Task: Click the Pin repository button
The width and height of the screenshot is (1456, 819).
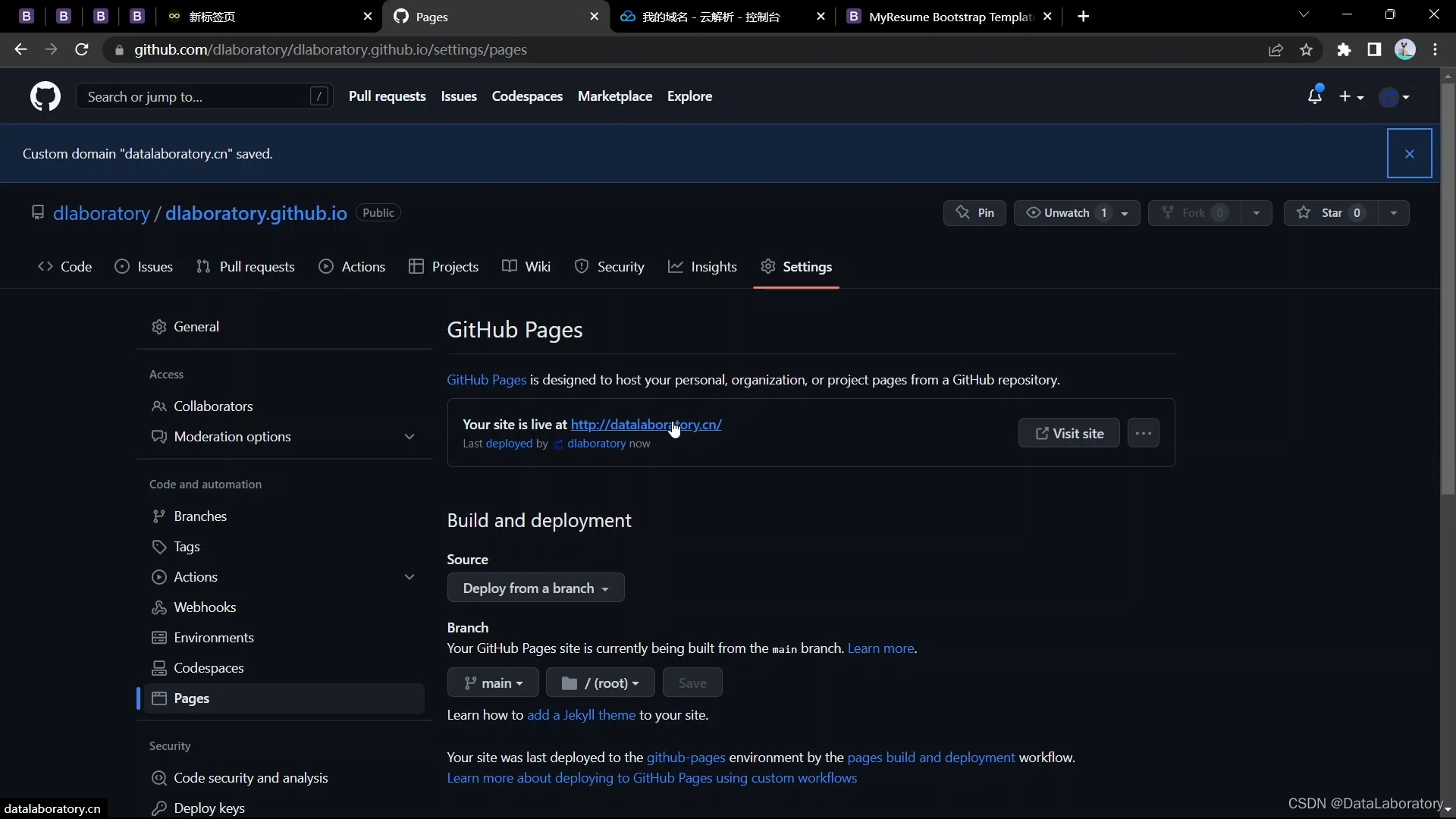Action: click(974, 213)
